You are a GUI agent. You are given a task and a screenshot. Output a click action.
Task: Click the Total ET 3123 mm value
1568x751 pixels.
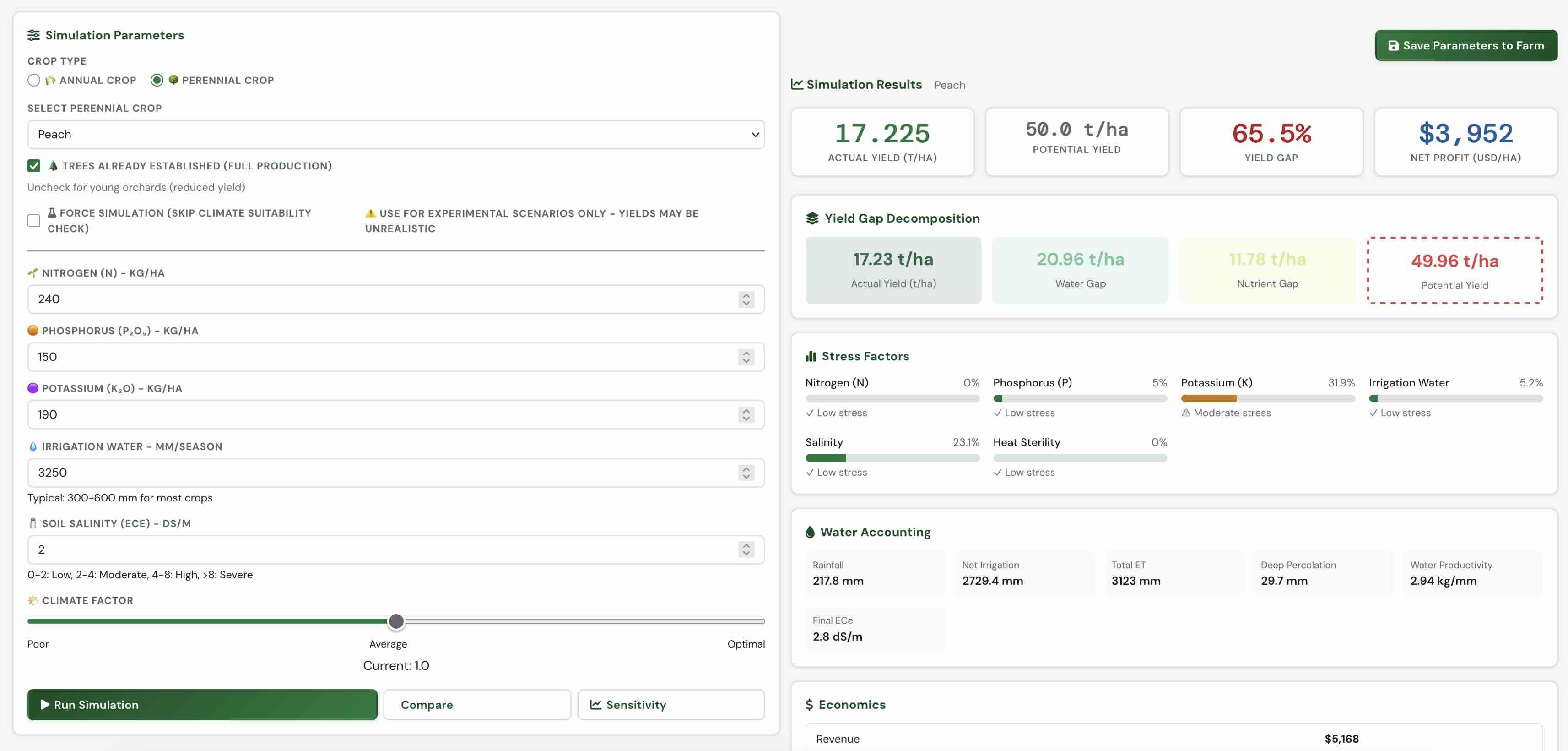coord(1136,581)
